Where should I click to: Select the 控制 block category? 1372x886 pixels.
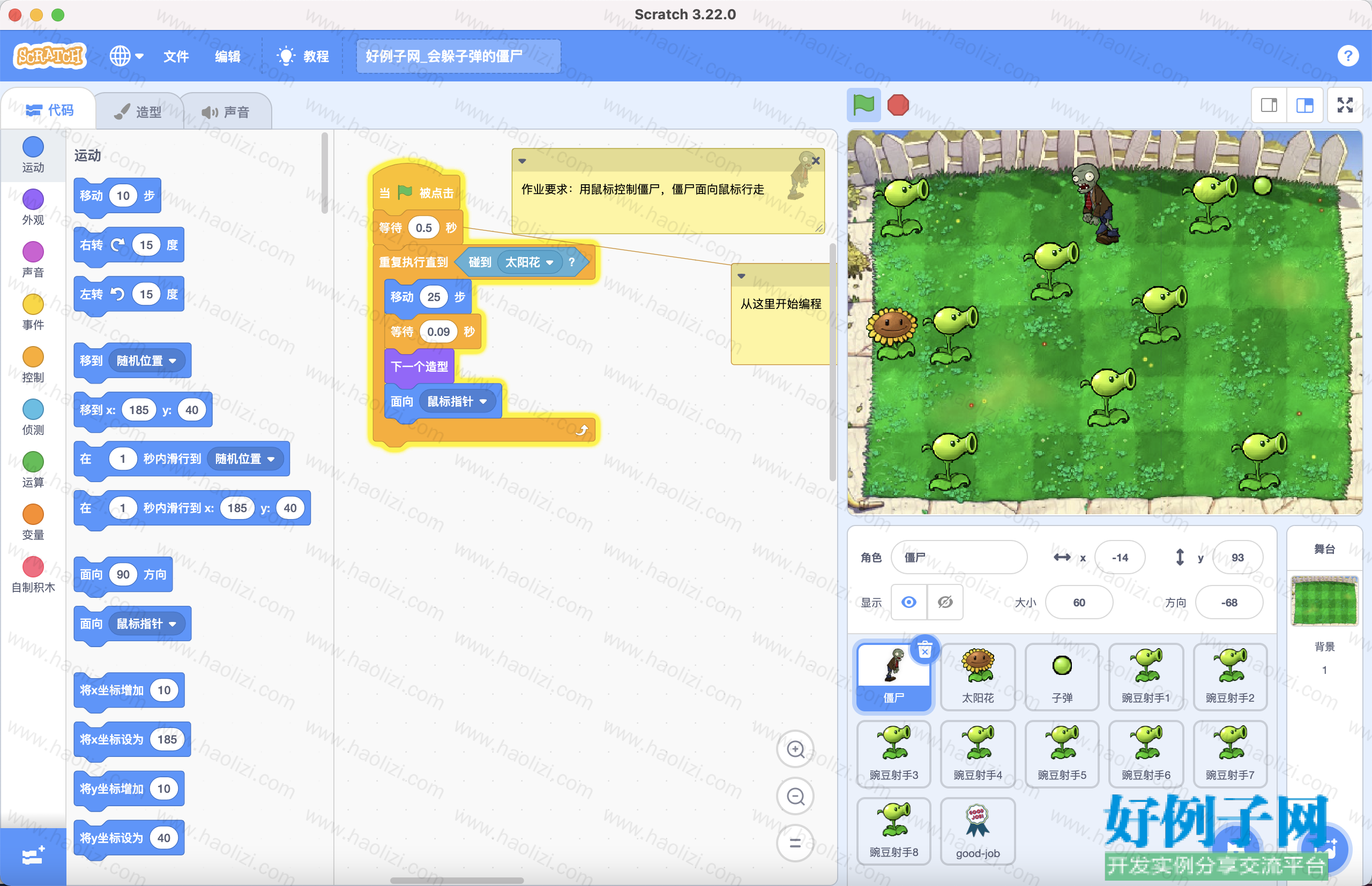33,365
